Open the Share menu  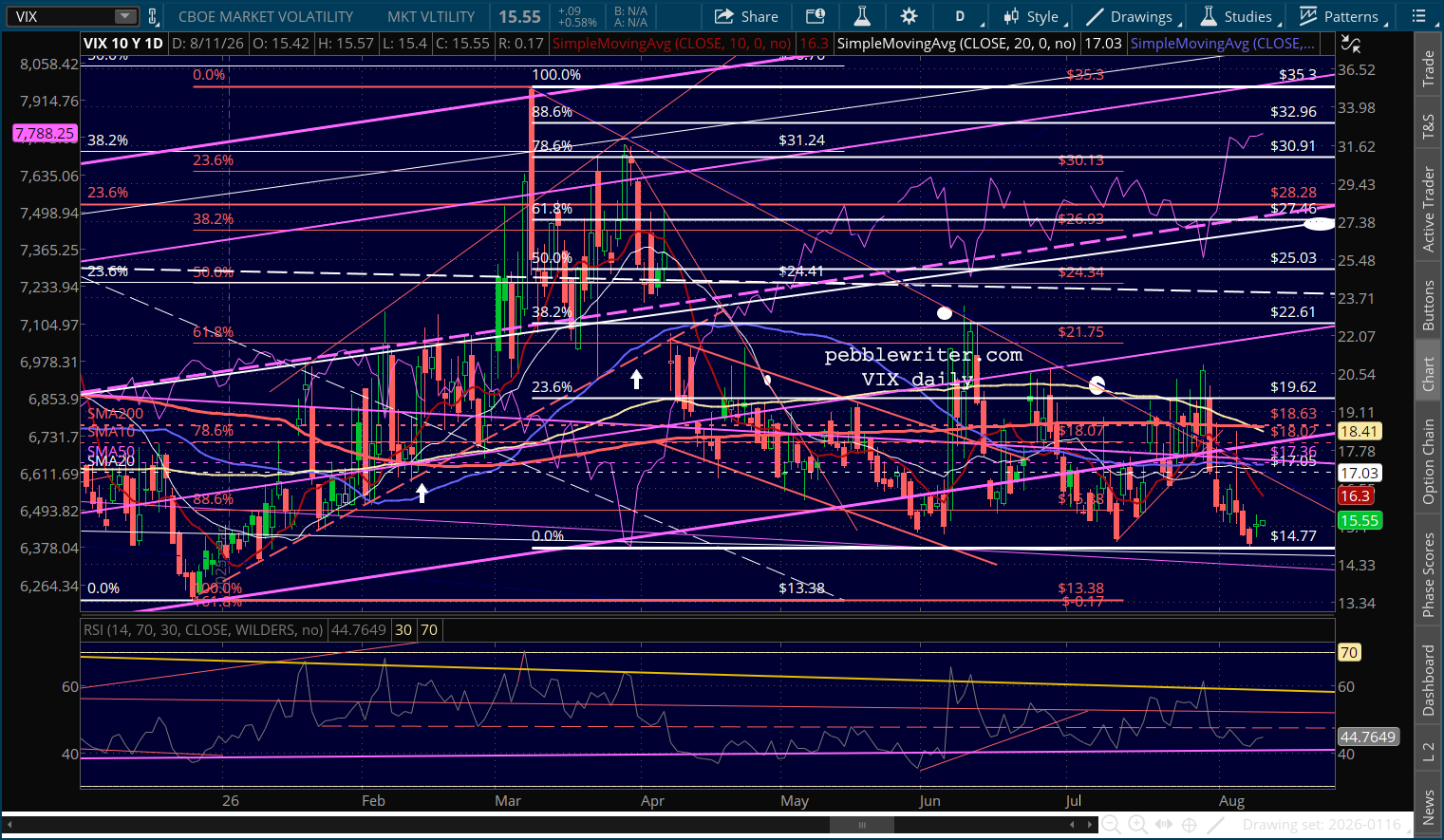pos(746,16)
